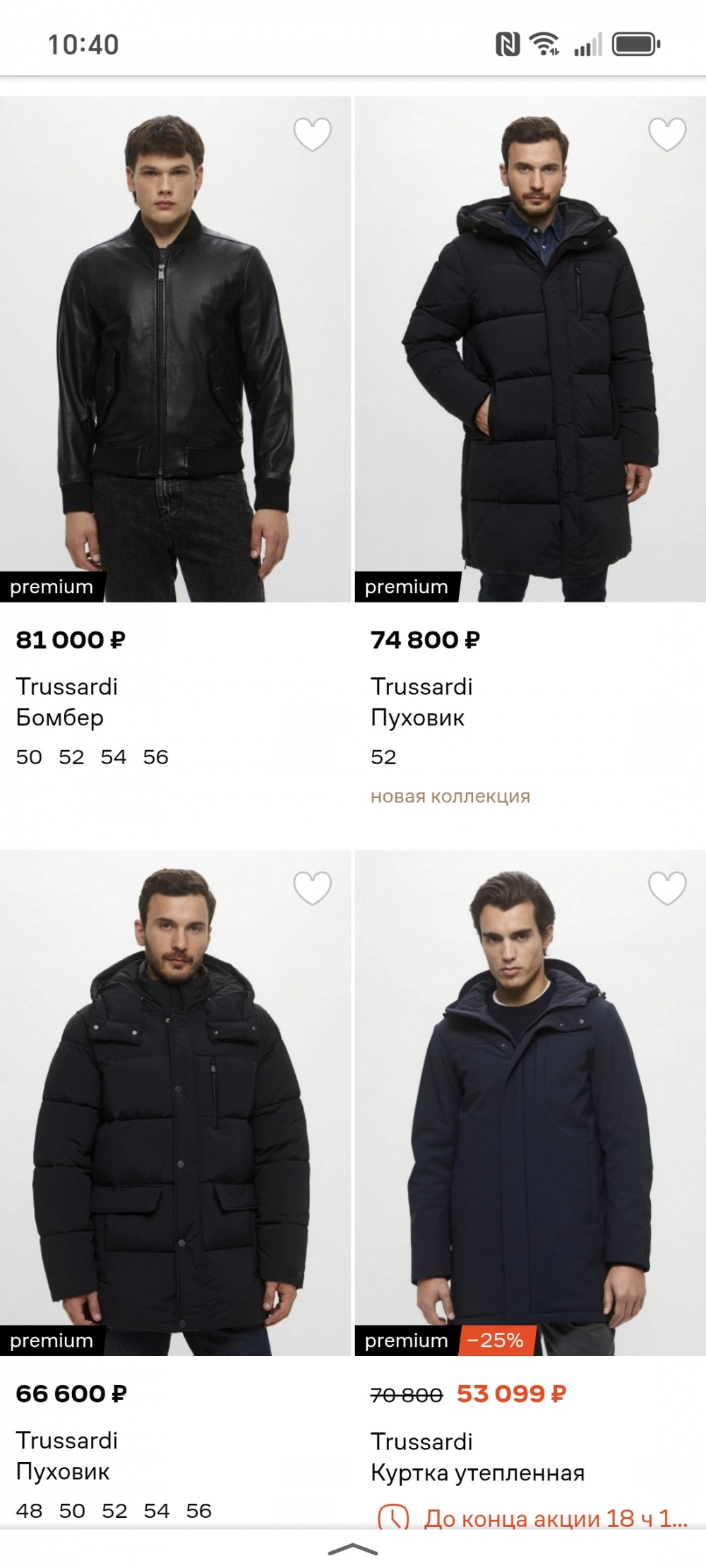This screenshot has height=1568, width=706.
Task: Tap the premium badge on the bomber photo
Action: pos(52,586)
